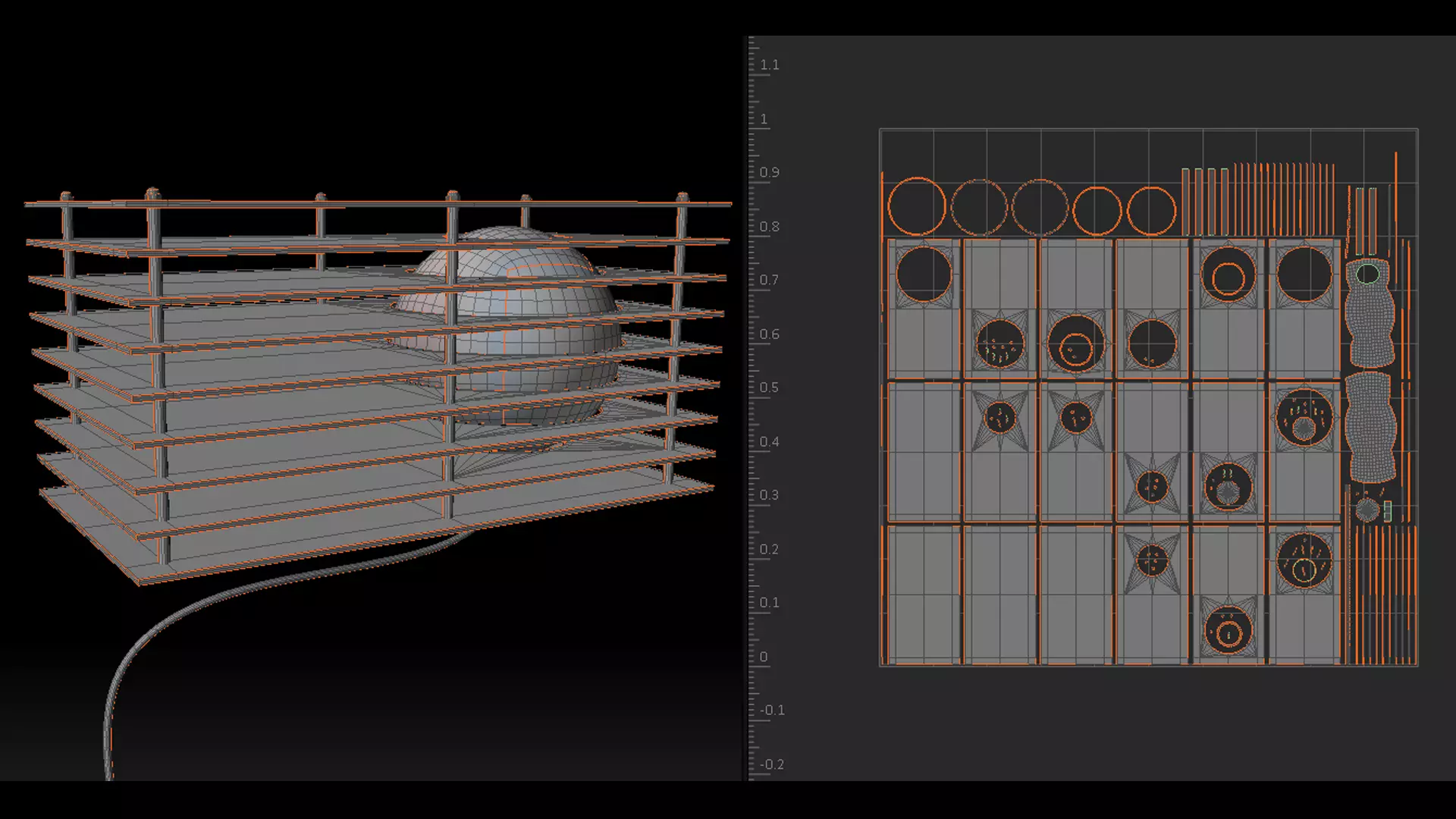Image resolution: width=1456 pixels, height=819 pixels.
Task: Click the 1.1 mark on the UV ruler
Action: 769,65
